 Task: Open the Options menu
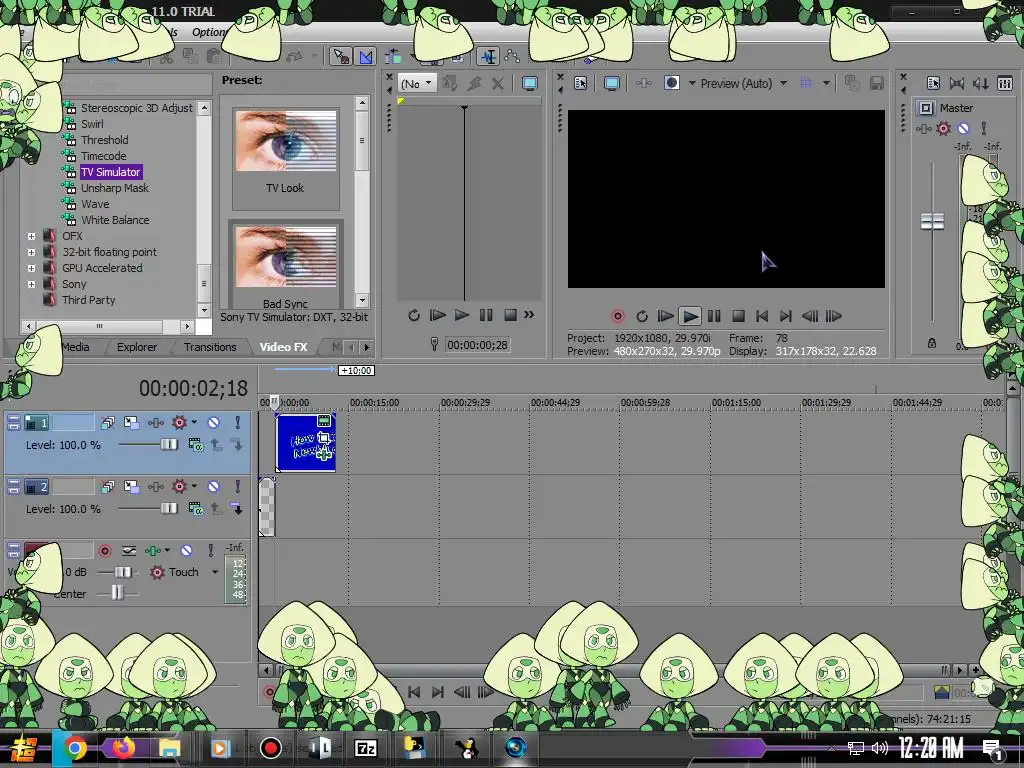coord(209,32)
